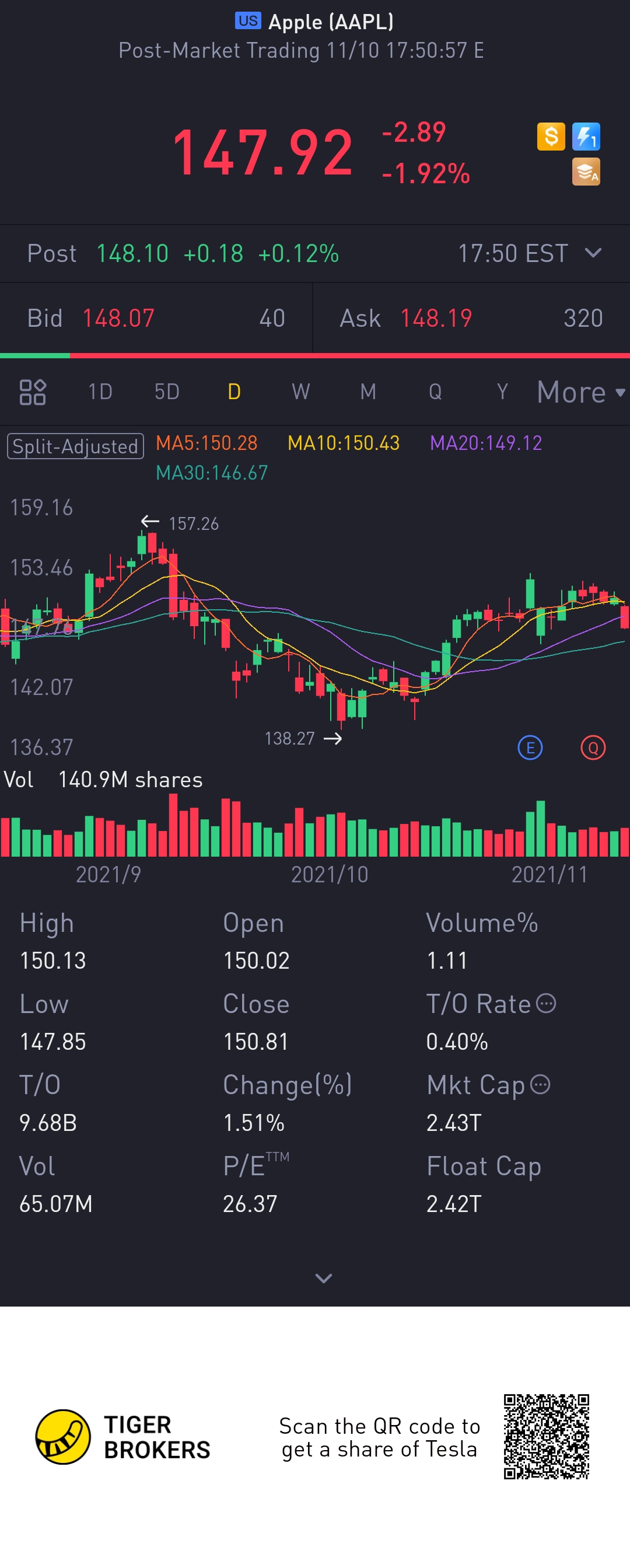Tap the orange stacked layers icon

pos(586,172)
